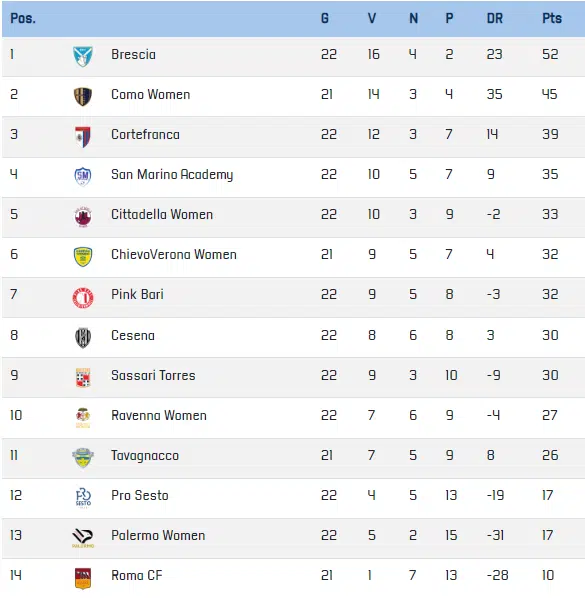Open the Tavagnacco team name link
Image resolution: width=585 pixels, height=598 pixels.
click(x=145, y=456)
